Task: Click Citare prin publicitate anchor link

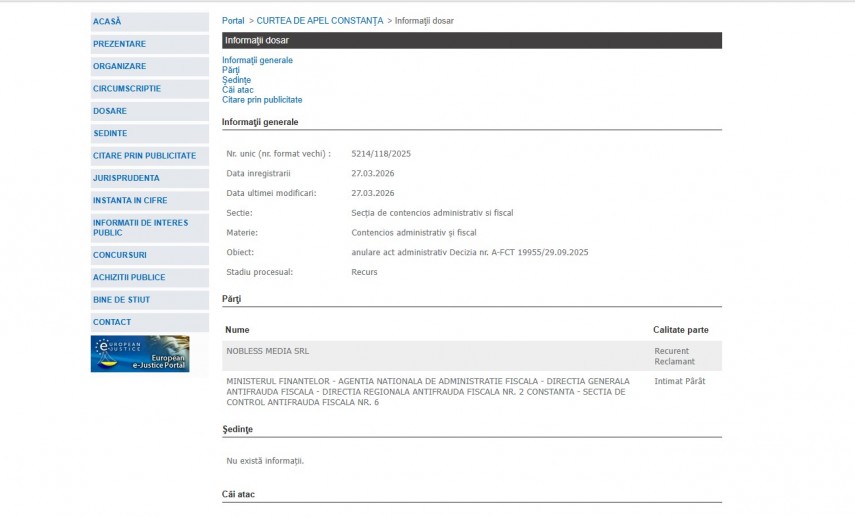Action: point(262,100)
